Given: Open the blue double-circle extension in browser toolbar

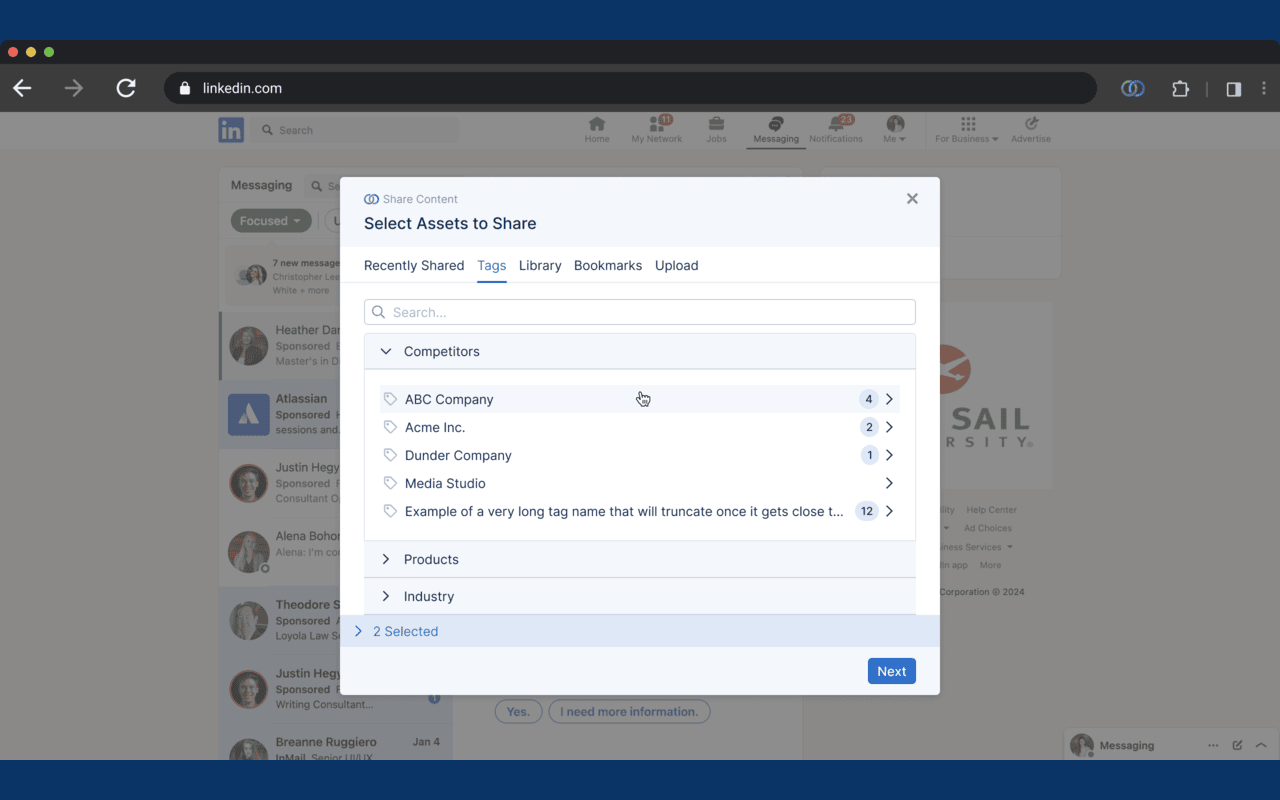Looking at the screenshot, I should 1132,89.
